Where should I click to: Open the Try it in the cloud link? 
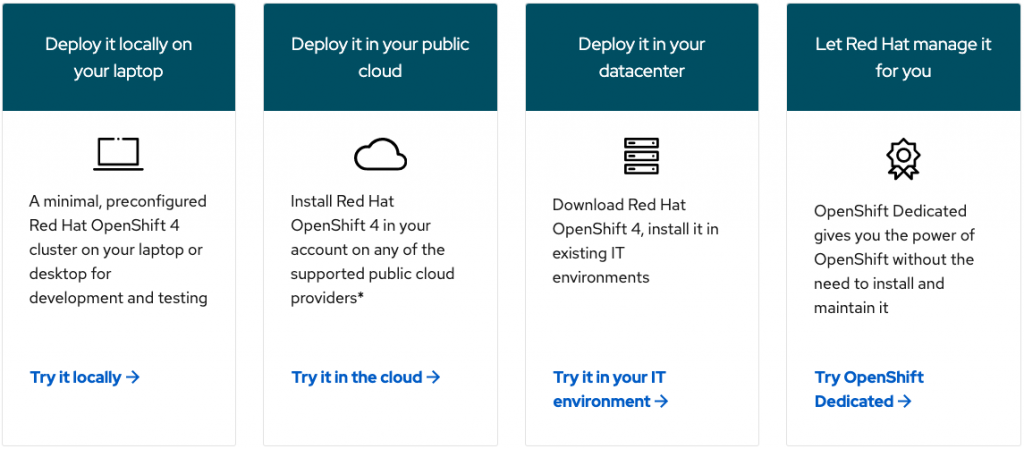point(366,377)
